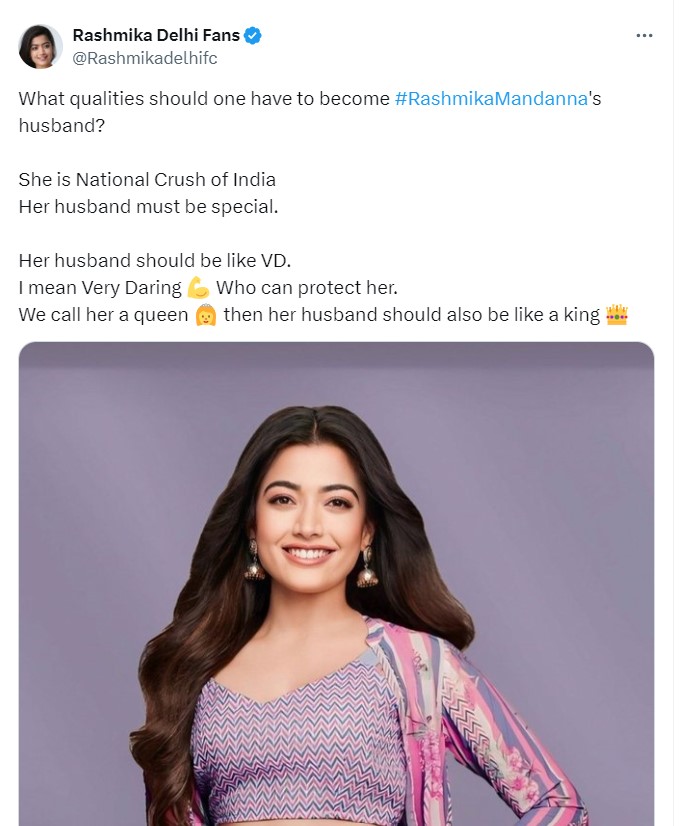Screen dimensions: 697x826
Task: Click the blue verified badge
Action: pos(254,36)
